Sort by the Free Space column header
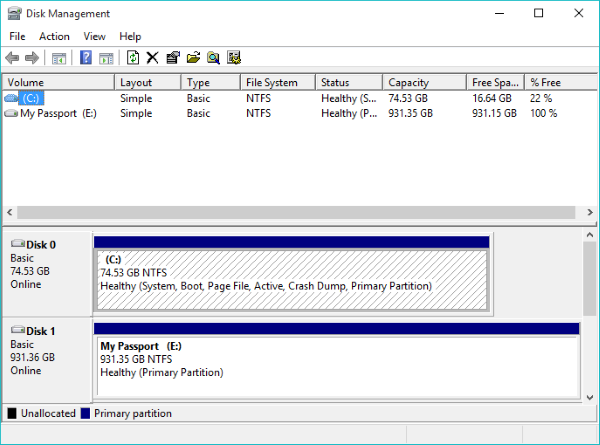The height and width of the screenshot is (445, 600). pyautogui.click(x=495, y=82)
